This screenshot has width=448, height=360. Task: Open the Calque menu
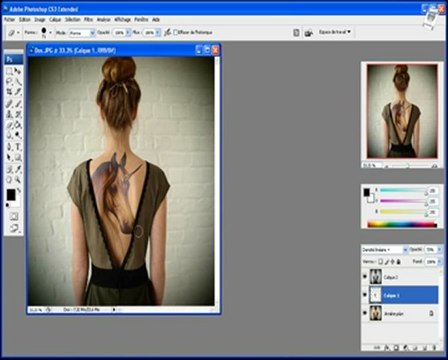55,20
